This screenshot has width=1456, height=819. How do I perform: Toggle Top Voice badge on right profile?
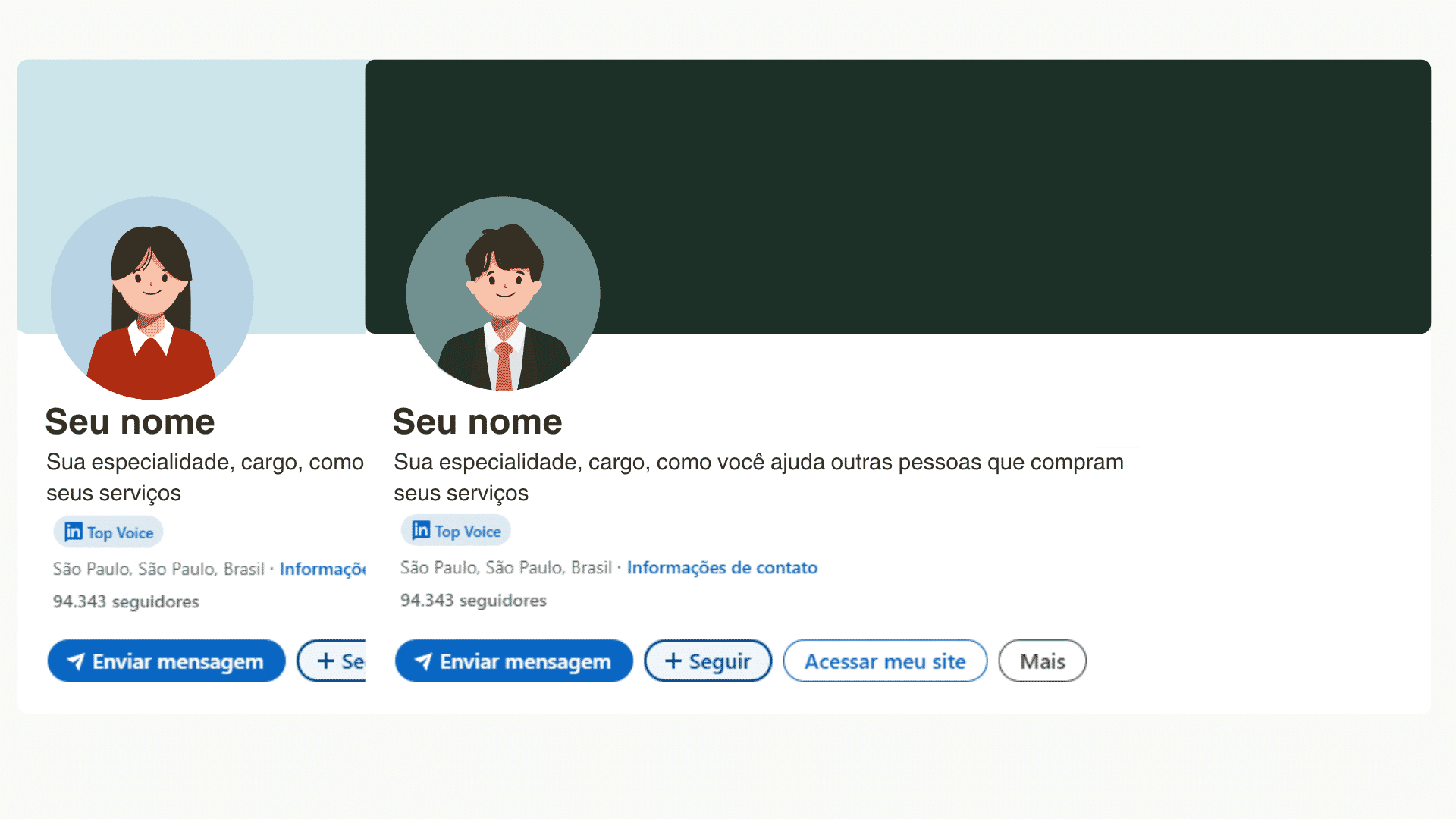click(455, 530)
